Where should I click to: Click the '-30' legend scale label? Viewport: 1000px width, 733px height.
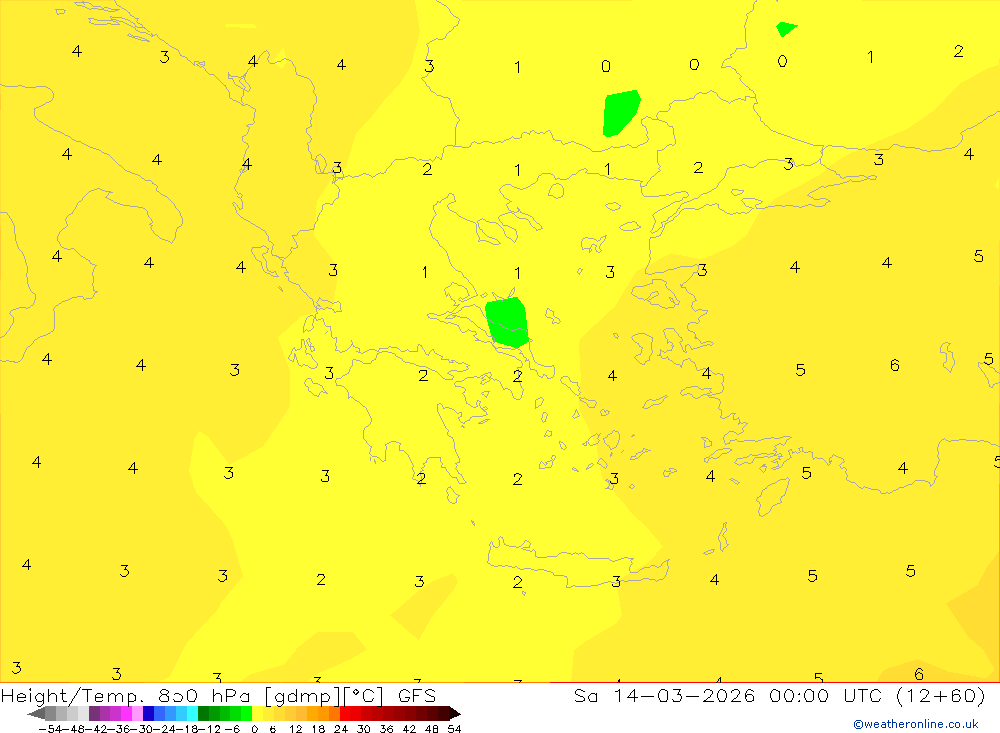pos(142,729)
